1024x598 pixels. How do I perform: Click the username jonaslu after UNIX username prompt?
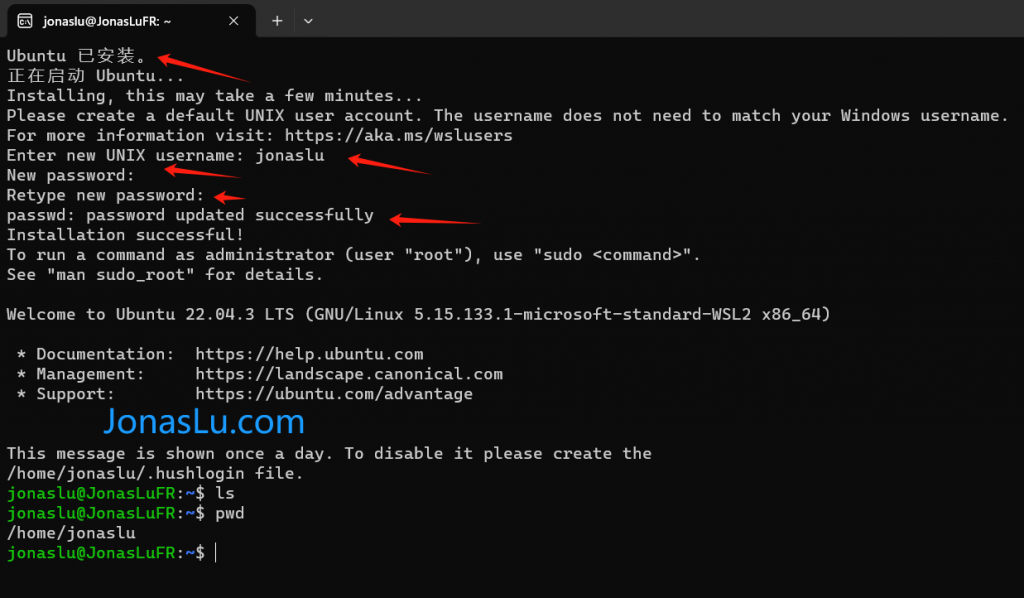[289, 155]
